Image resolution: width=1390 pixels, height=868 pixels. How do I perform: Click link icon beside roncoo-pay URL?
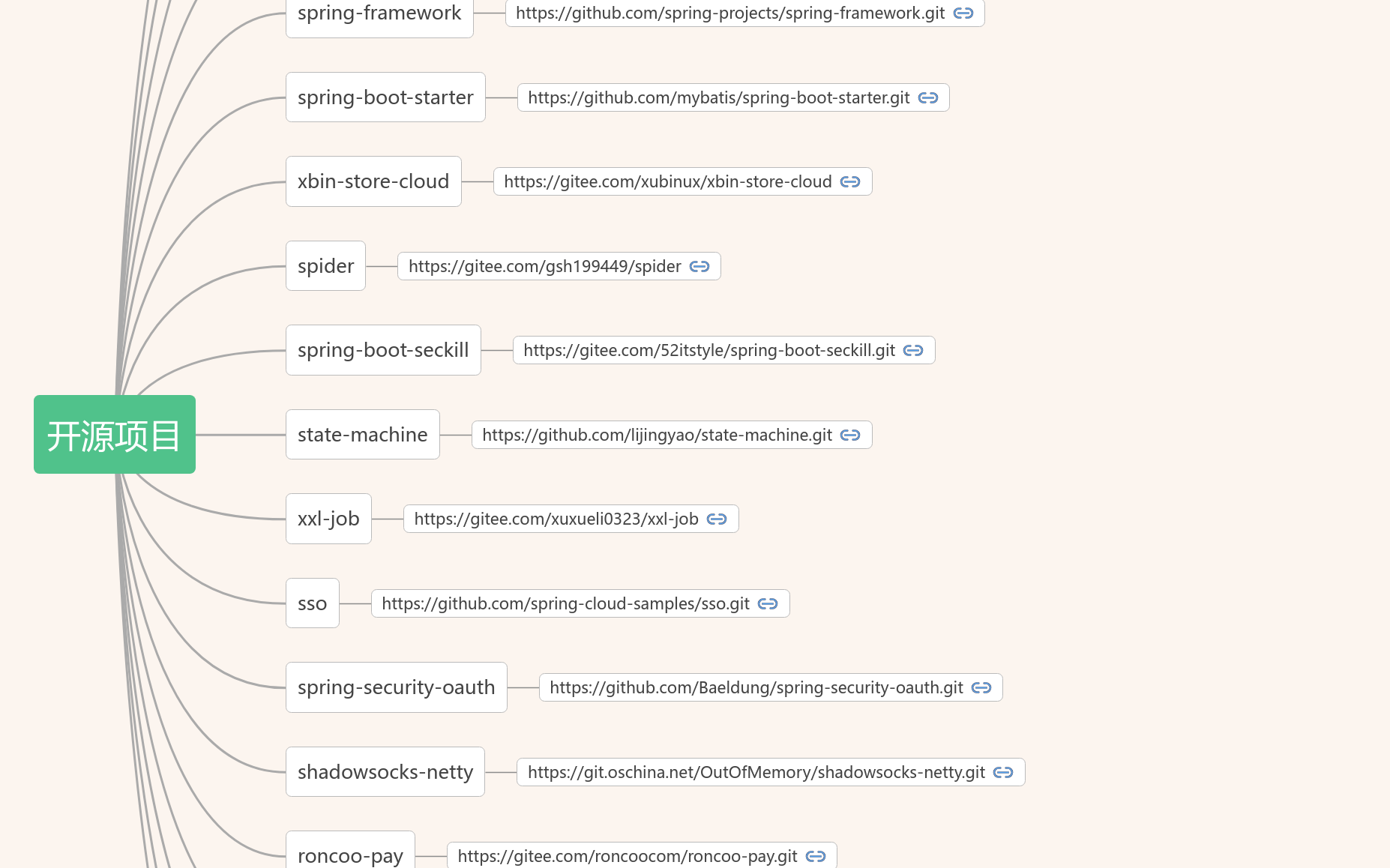point(816,857)
